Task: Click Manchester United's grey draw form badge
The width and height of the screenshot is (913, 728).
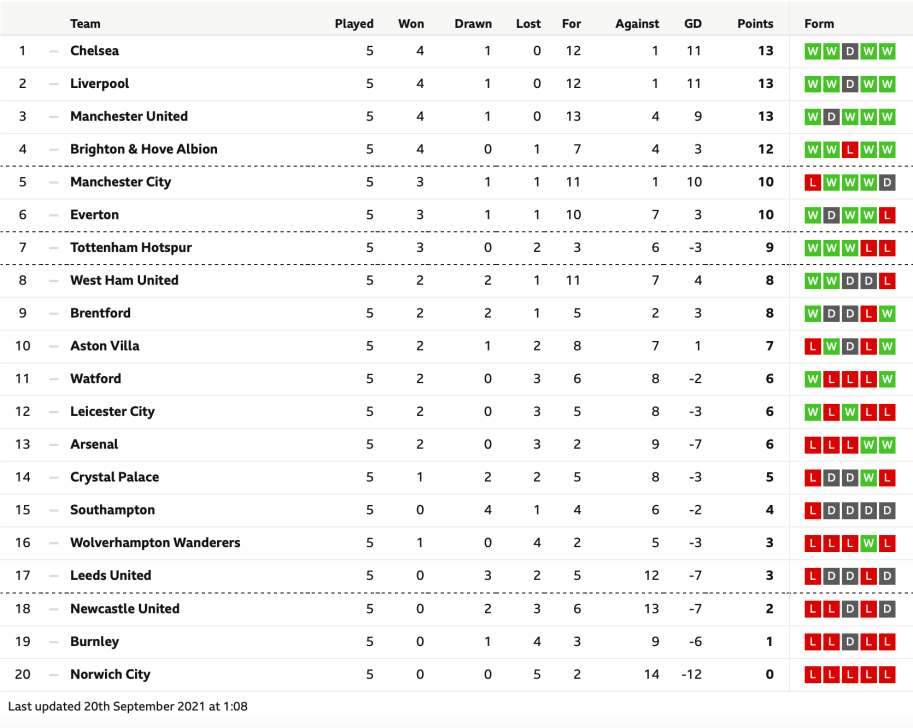Action: click(832, 117)
